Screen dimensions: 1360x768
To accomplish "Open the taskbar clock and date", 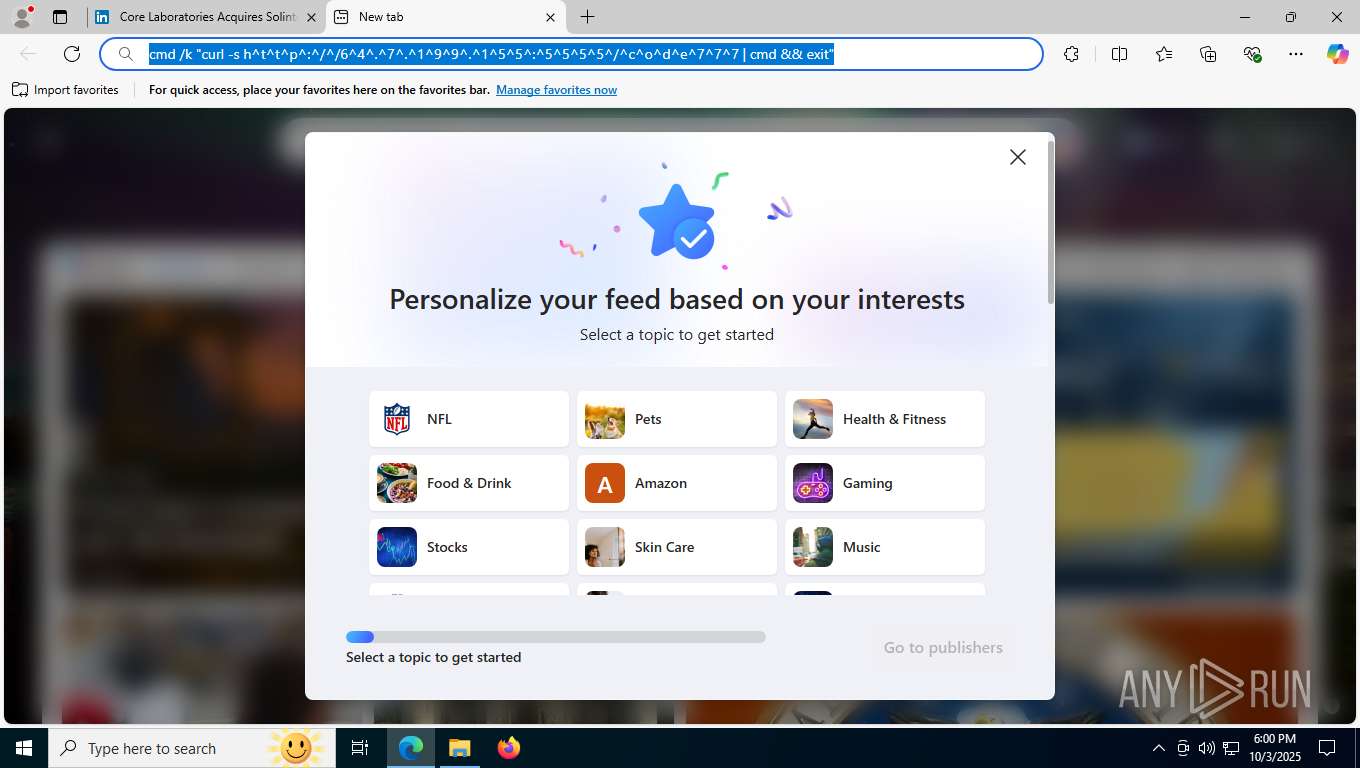I will (1274, 748).
